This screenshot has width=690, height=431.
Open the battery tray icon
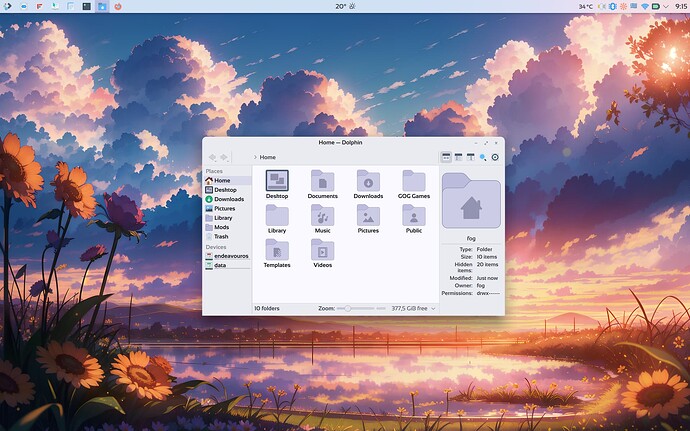click(656, 6)
